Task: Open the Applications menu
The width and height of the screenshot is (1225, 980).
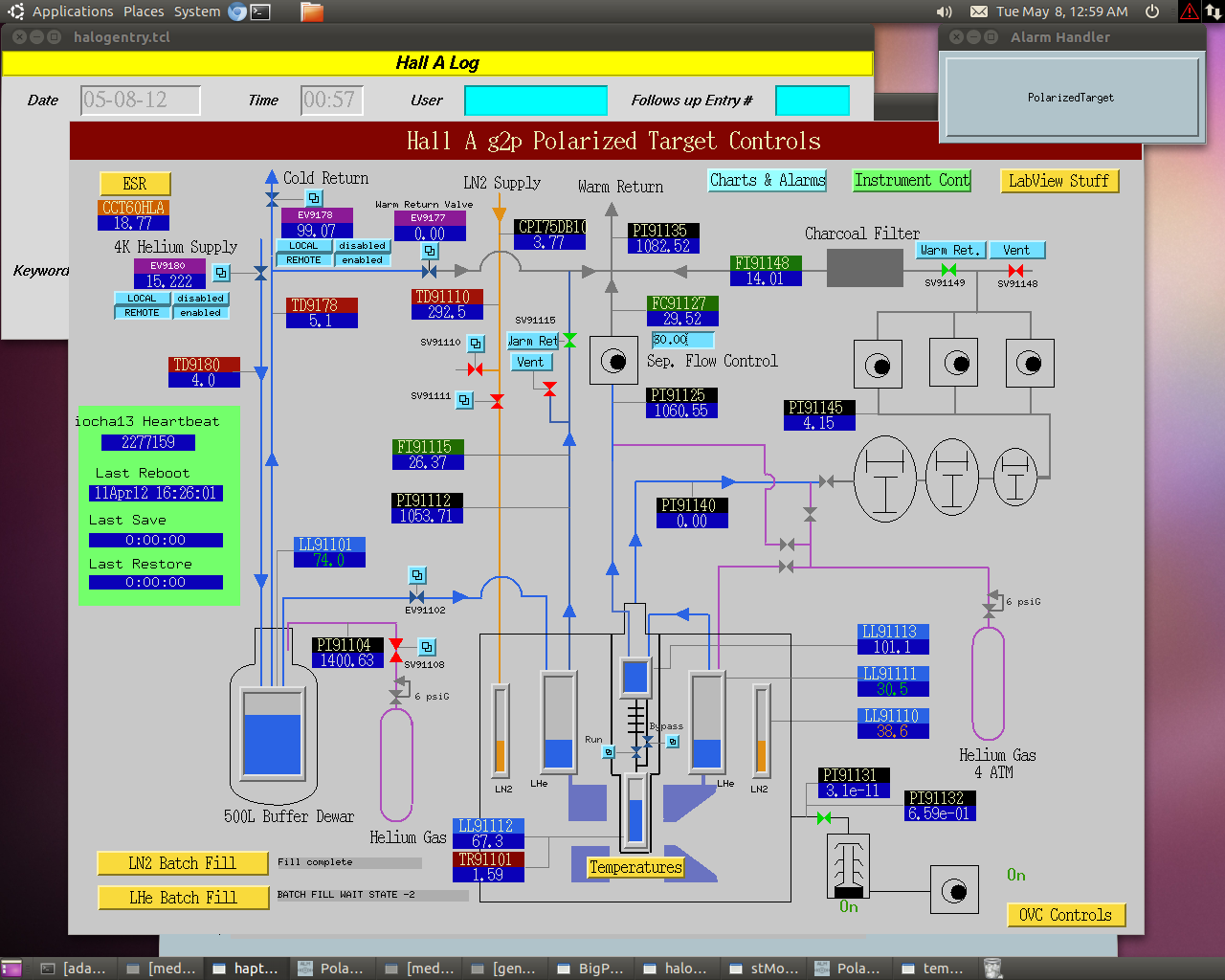Action: click(x=73, y=11)
